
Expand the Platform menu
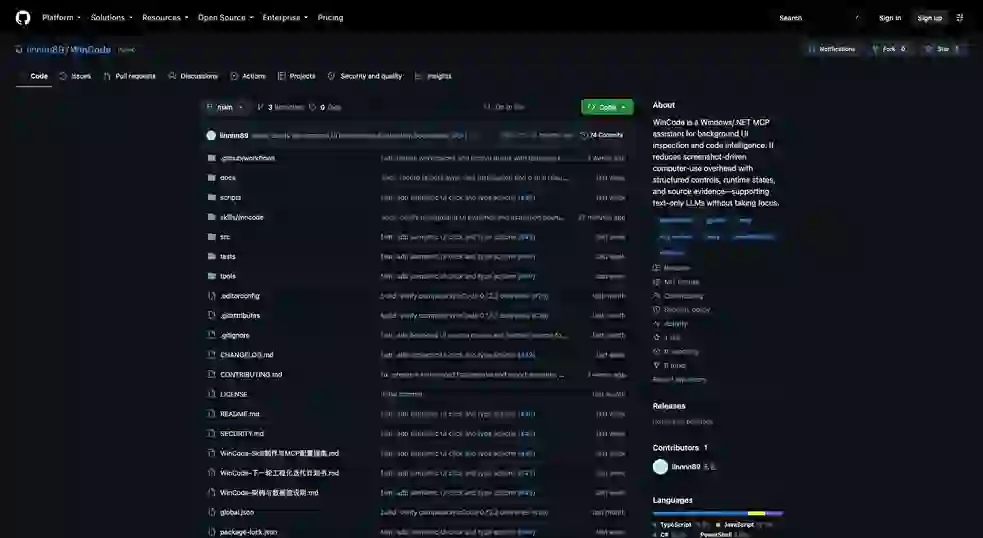[x=61, y=18]
